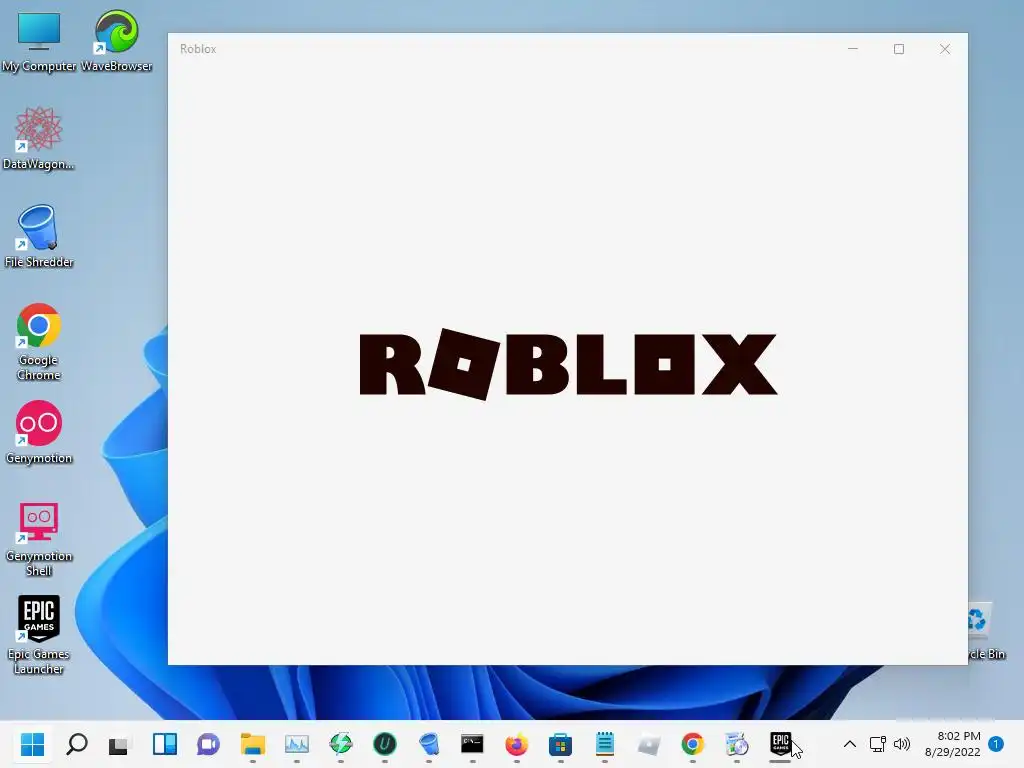Switch to the Roblox taskbar icon
1024x768 pixels.
coord(648,744)
